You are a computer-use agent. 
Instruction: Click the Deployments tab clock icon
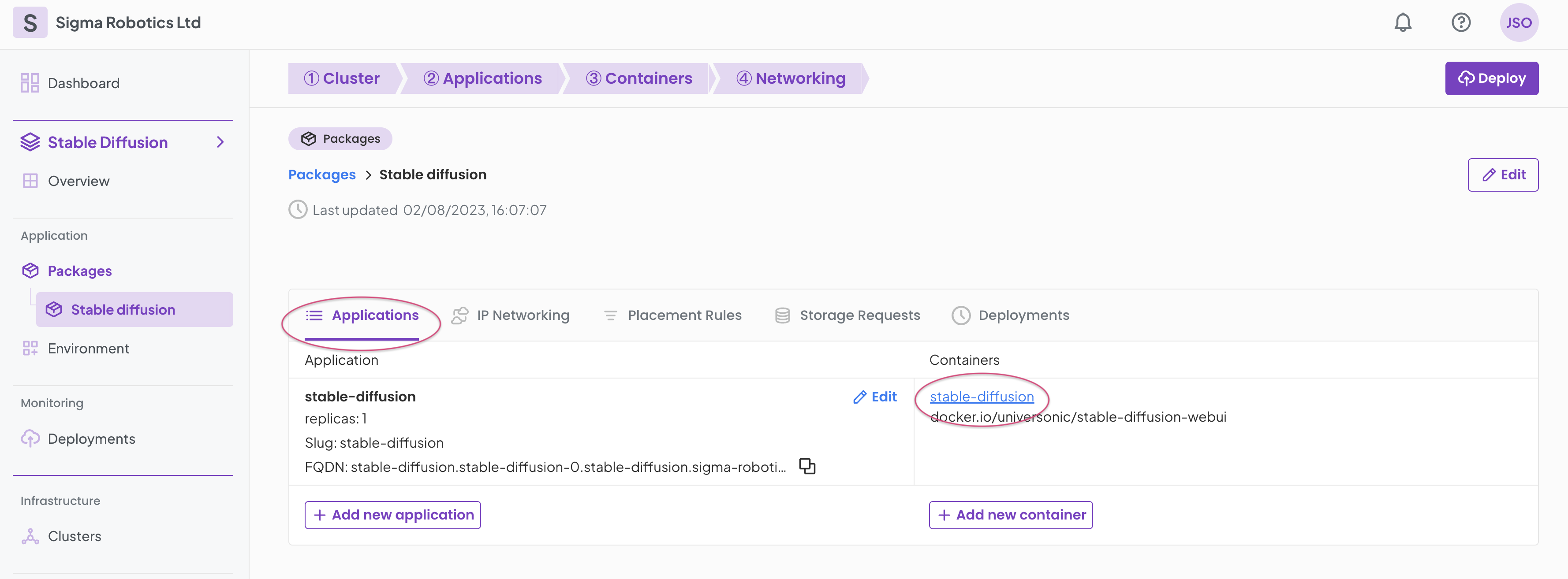(961, 315)
